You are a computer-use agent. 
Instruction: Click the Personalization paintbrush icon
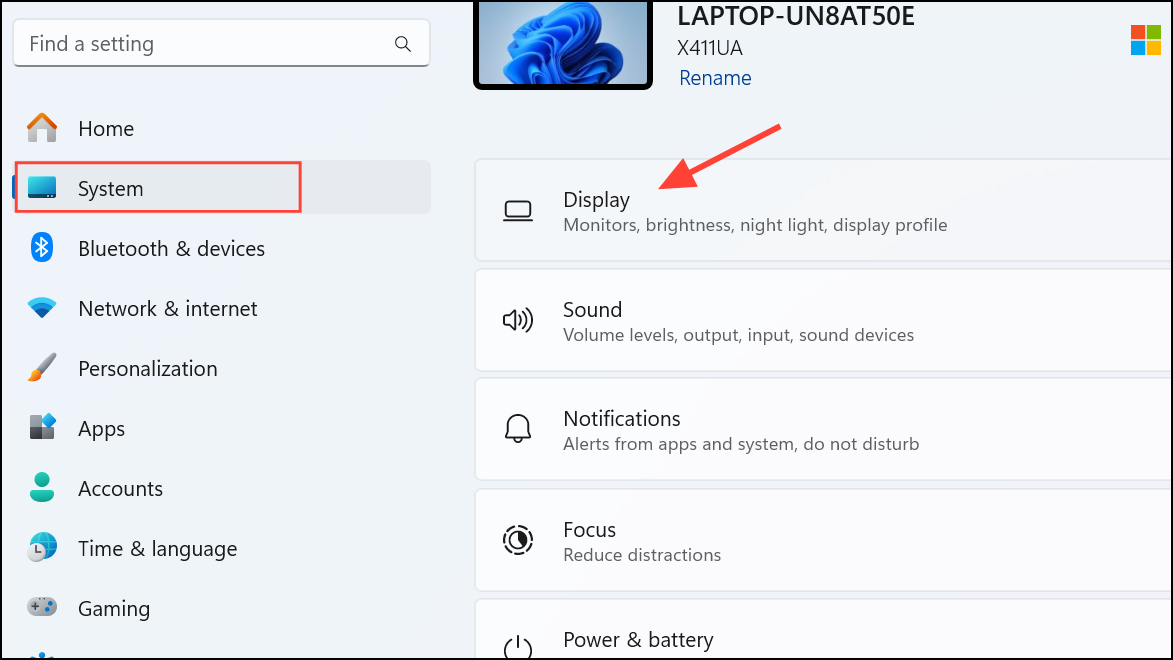tap(42, 367)
